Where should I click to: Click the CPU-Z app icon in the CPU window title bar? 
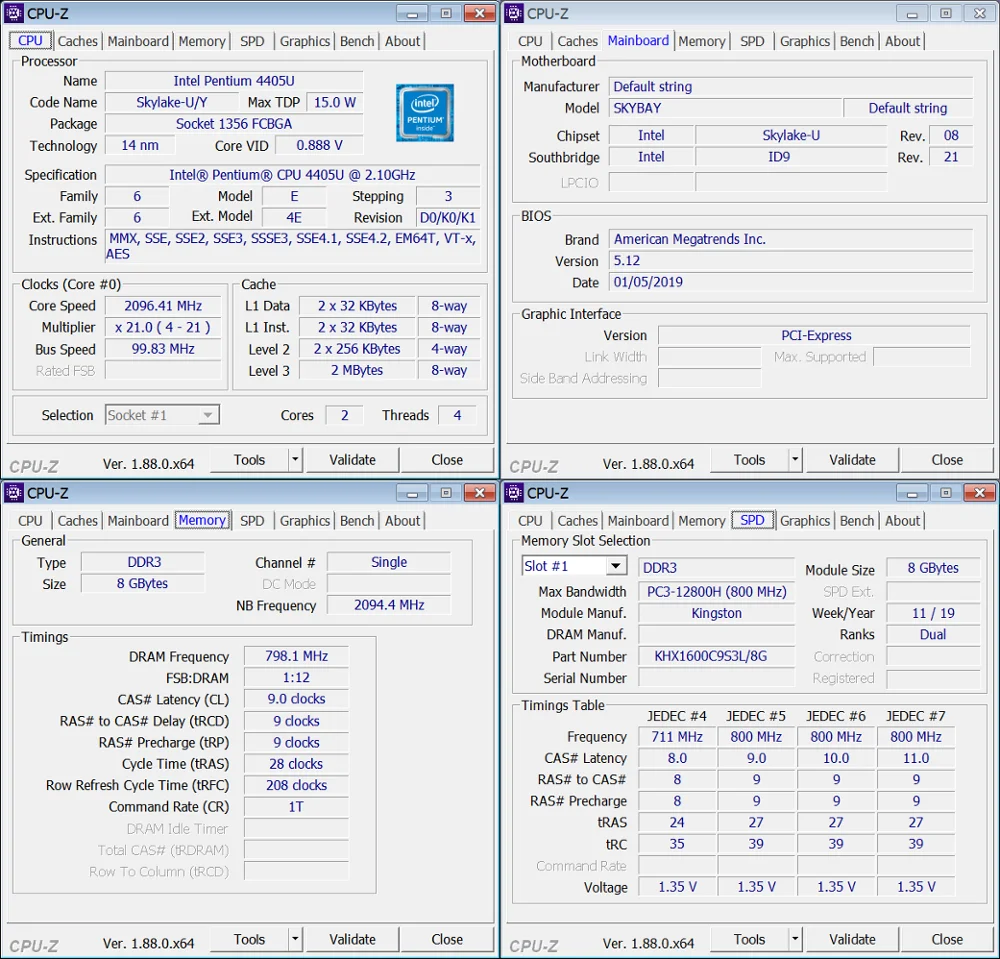point(13,13)
